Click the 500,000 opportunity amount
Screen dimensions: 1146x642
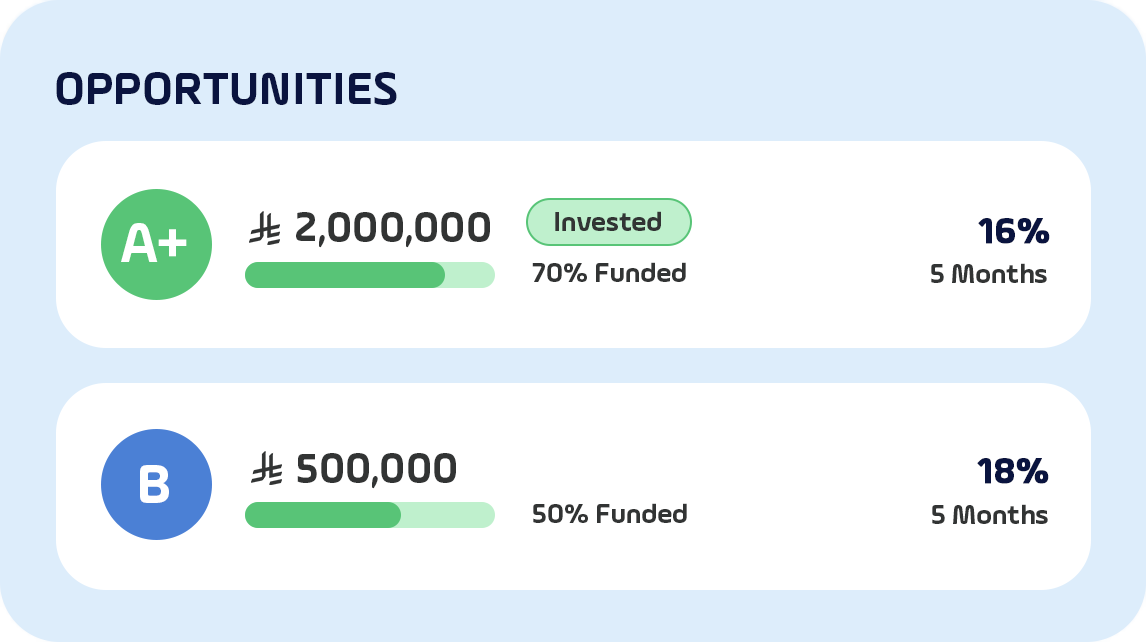click(377, 468)
